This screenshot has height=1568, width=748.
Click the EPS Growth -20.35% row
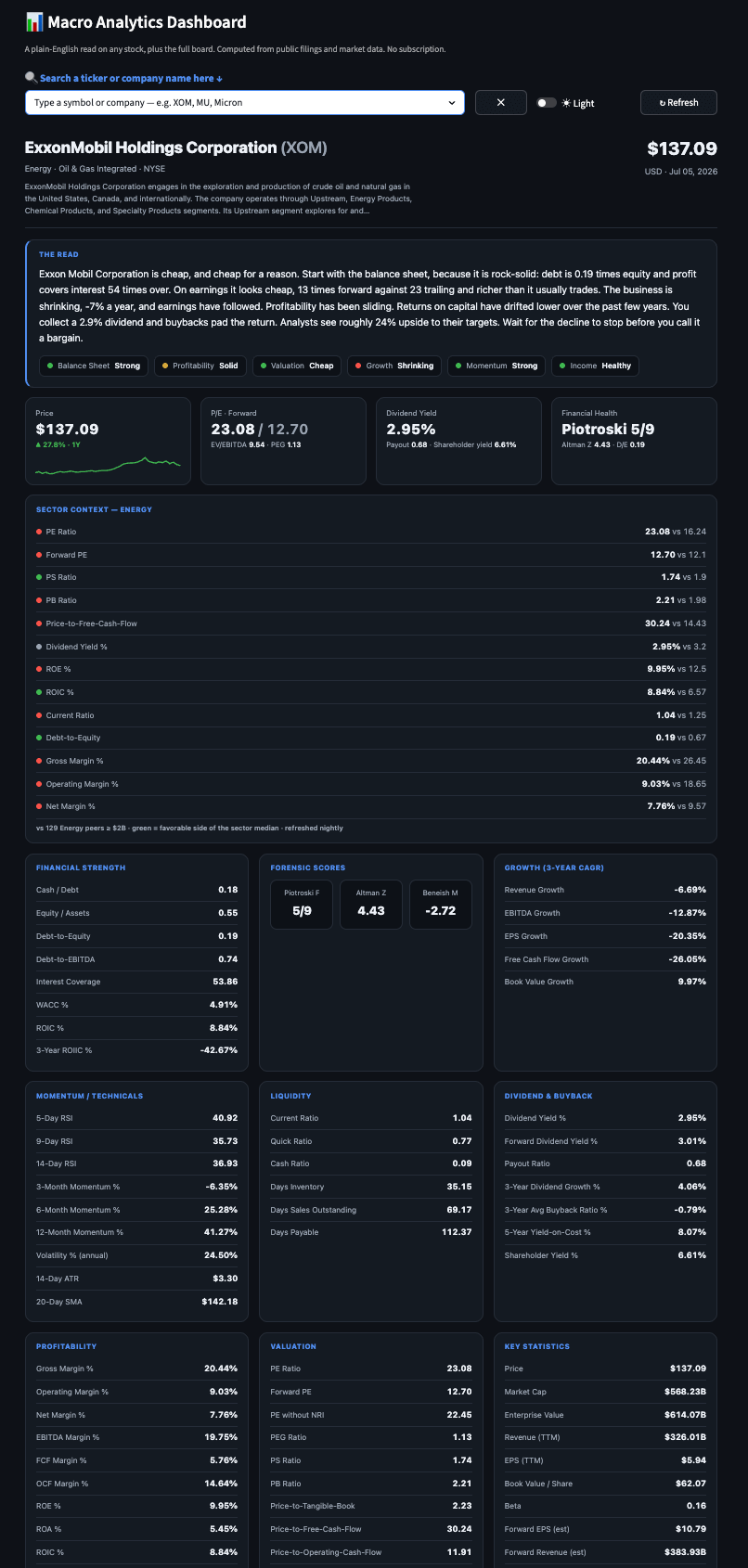click(605, 936)
